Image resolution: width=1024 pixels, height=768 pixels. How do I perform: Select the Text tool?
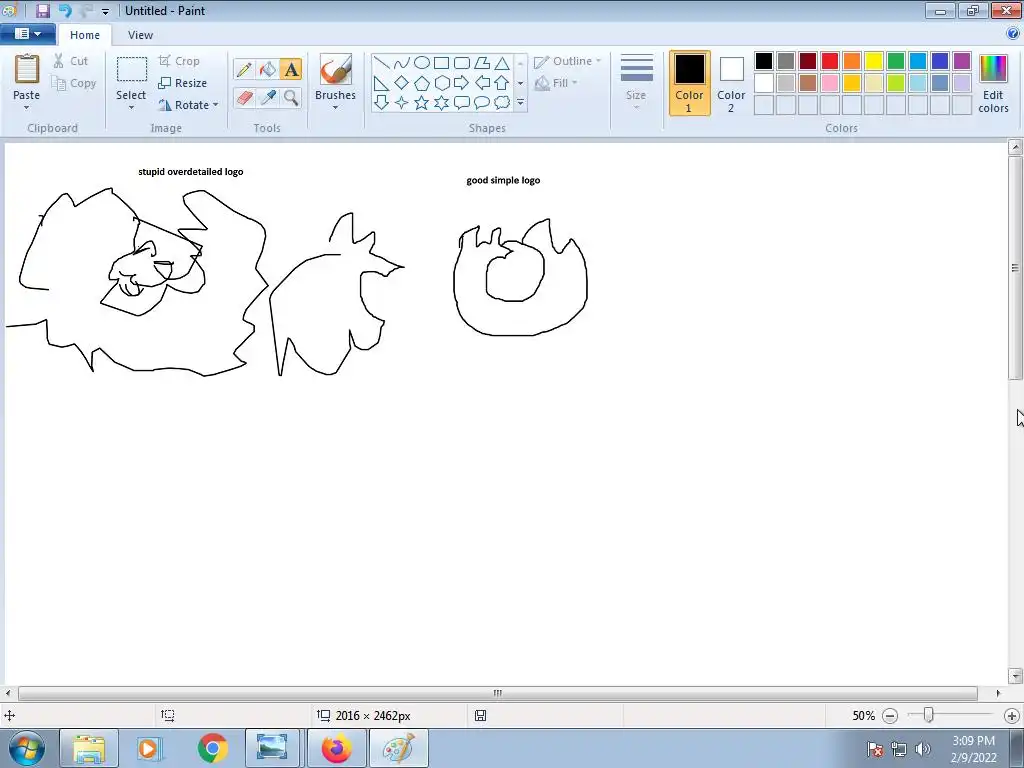[x=291, y=69]
